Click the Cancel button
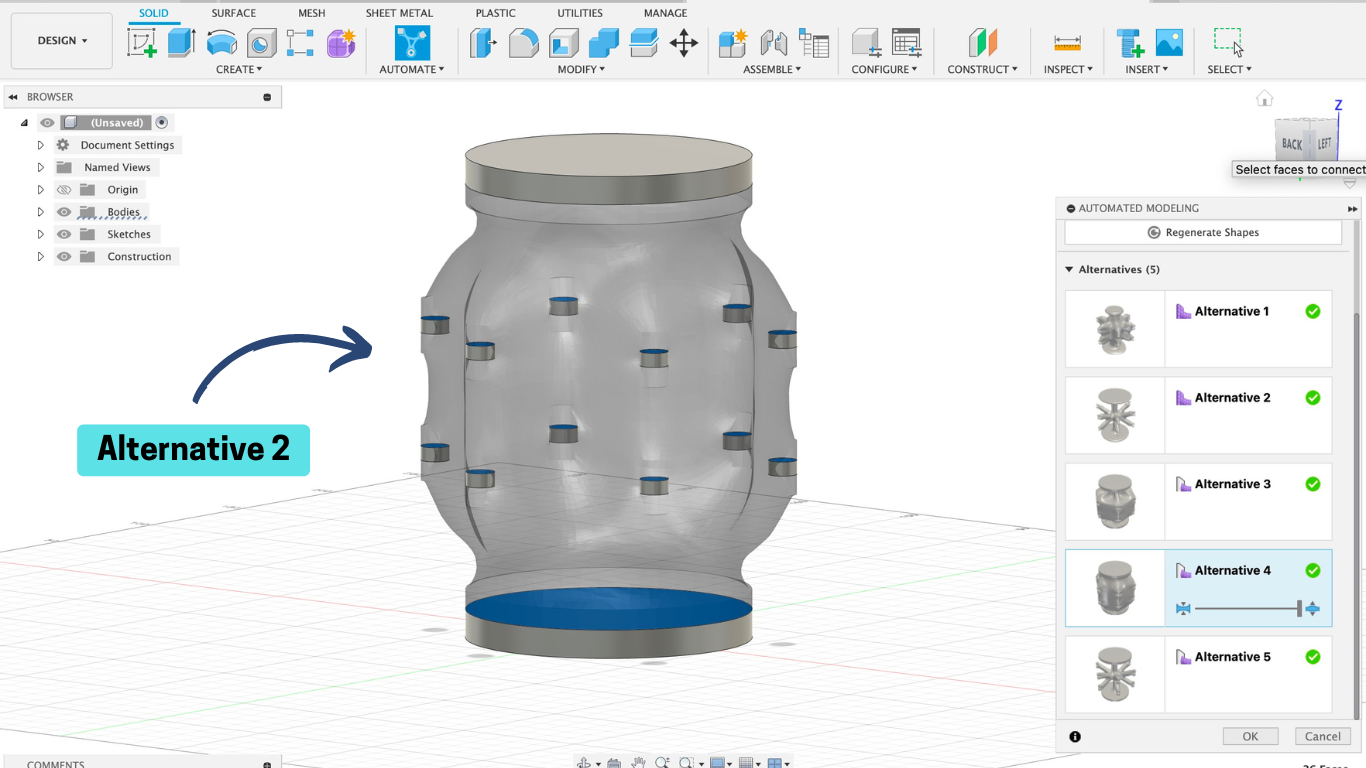The height and width of the screenshot is (768, 1366). (1322, 736)
